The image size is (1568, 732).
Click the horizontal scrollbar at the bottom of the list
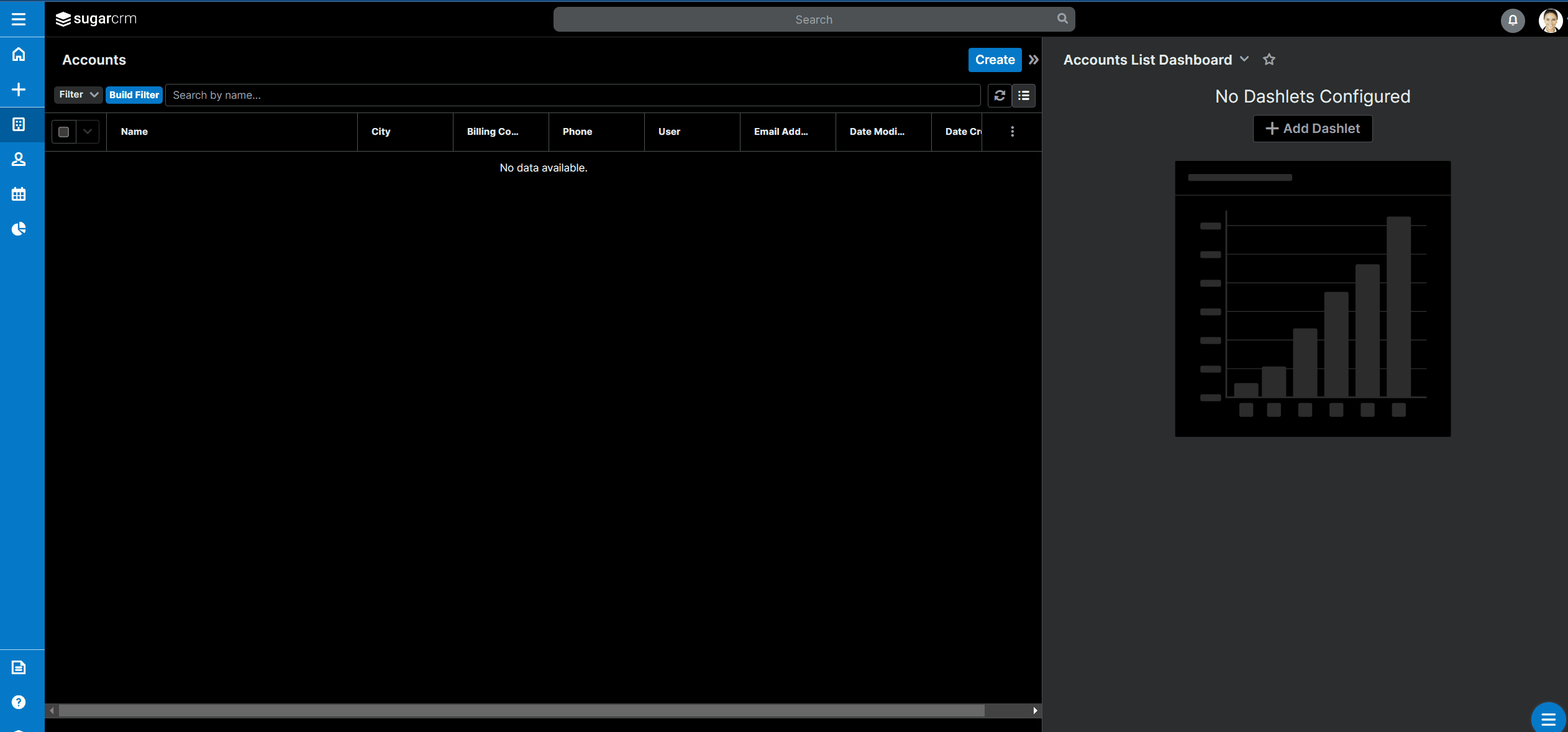(x=521, y=710)
